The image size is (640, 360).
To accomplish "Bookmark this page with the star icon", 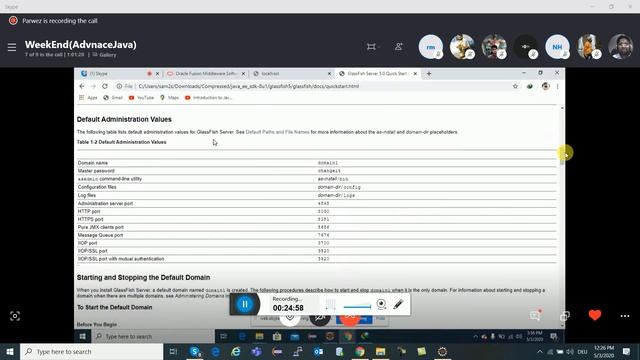I will (515, 86).
